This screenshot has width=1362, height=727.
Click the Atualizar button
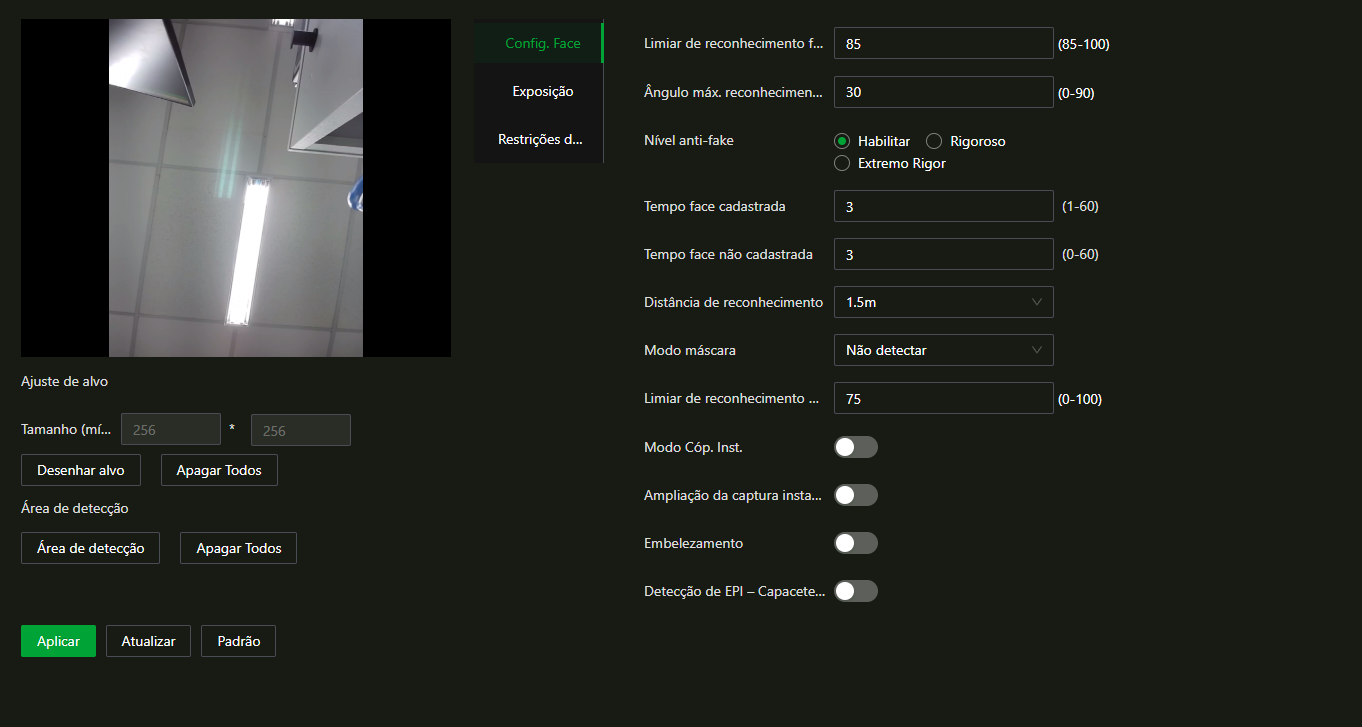(148, 641)
